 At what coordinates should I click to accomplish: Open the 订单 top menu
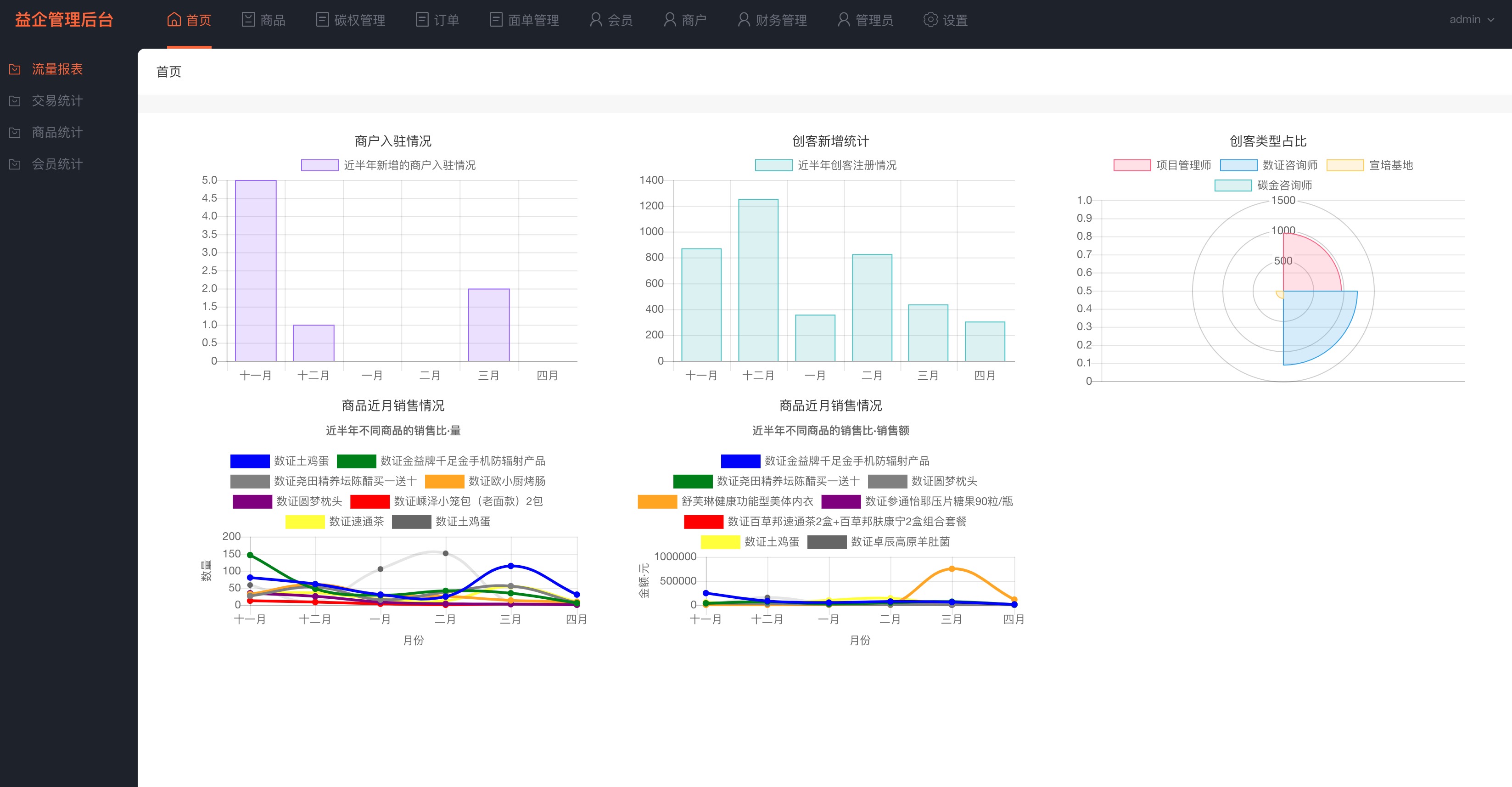(437, 20)
